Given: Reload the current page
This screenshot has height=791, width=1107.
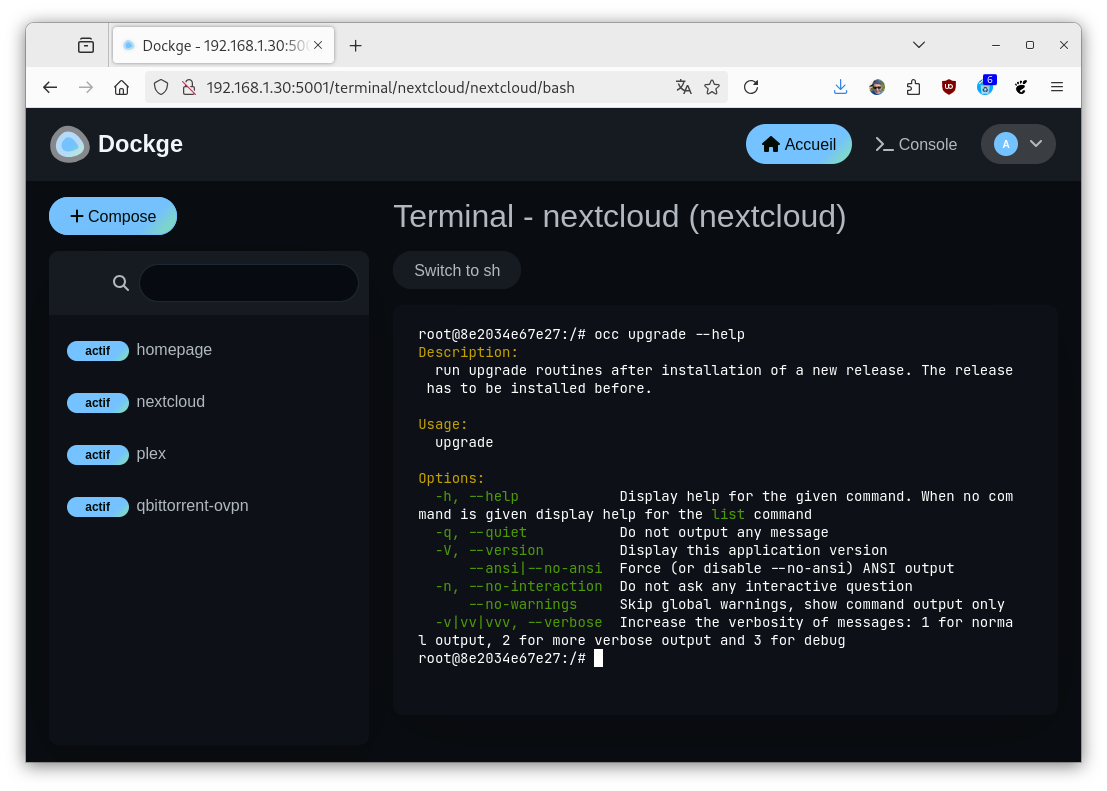Looking at the screenshot, I should click(x=751, y=87).
